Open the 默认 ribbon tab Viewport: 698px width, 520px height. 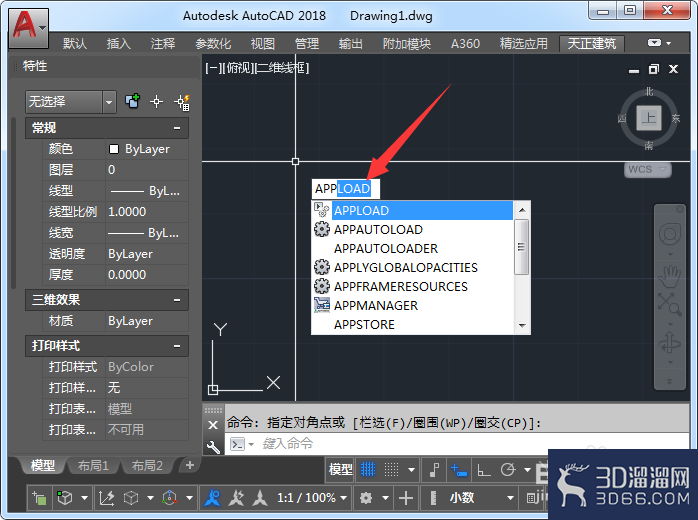[x=75, y=44]
